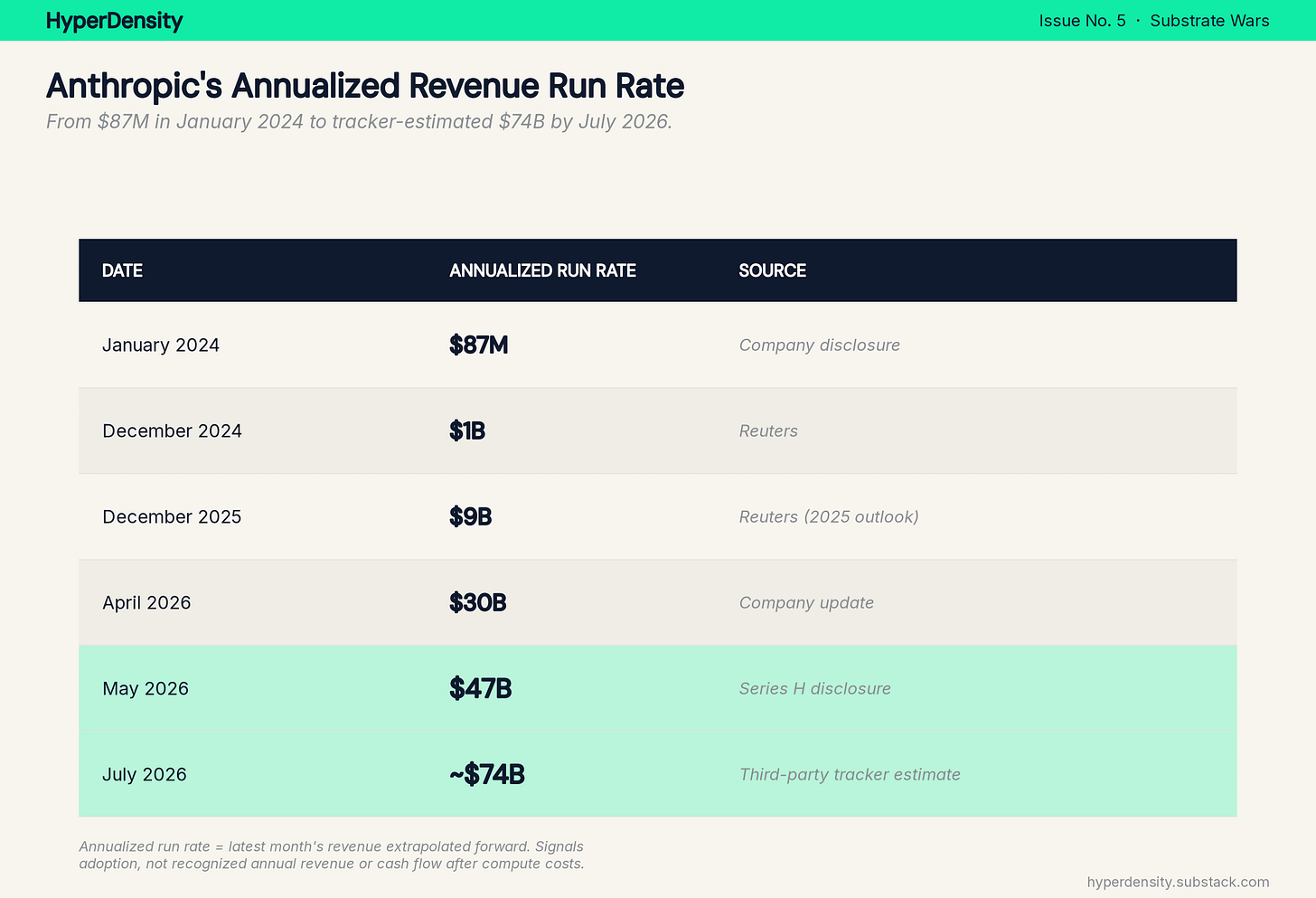
Task: Click the '~$74B' run rate value
Action: (487, 774)
